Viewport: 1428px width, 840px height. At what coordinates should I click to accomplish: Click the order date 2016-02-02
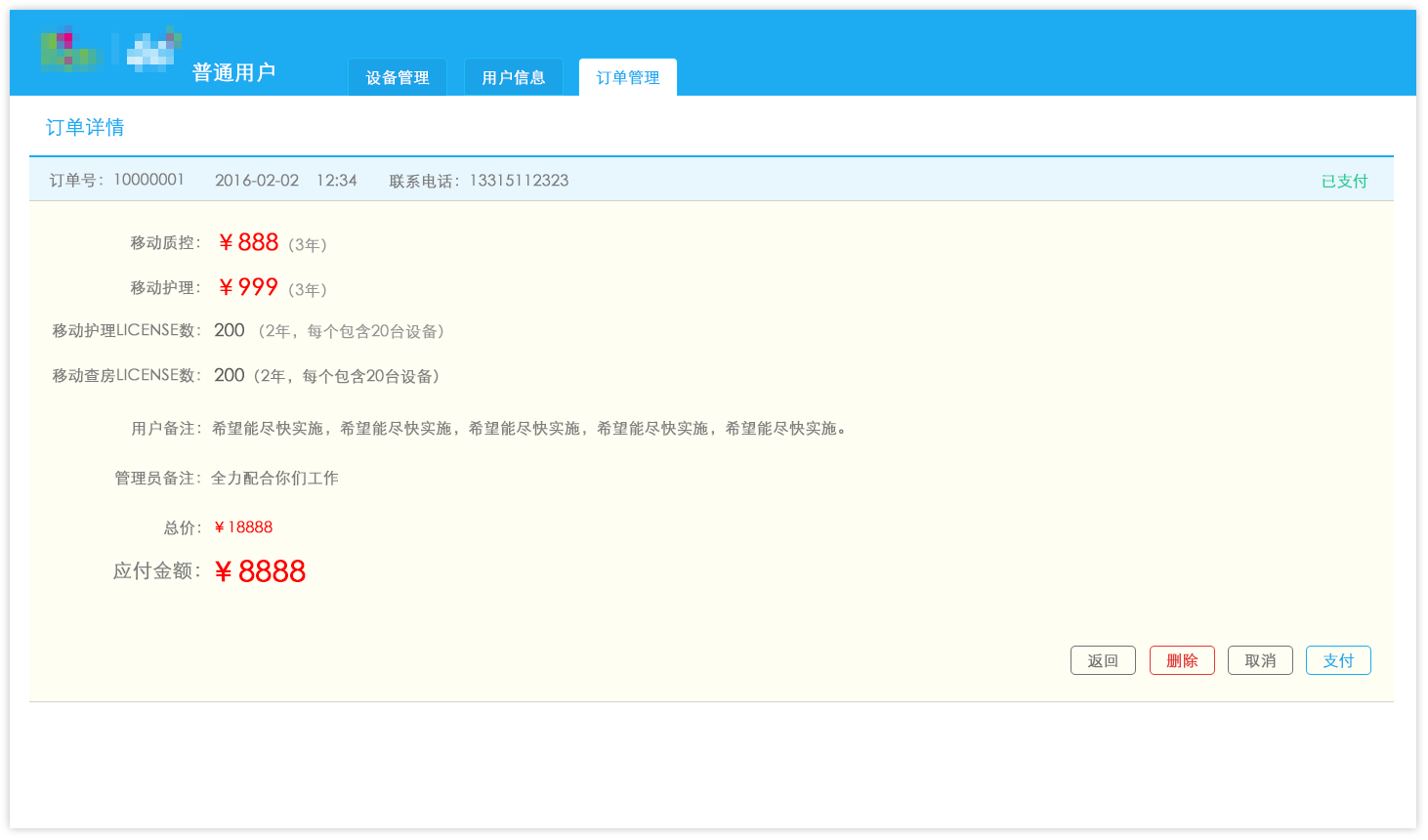click(257, 181)
